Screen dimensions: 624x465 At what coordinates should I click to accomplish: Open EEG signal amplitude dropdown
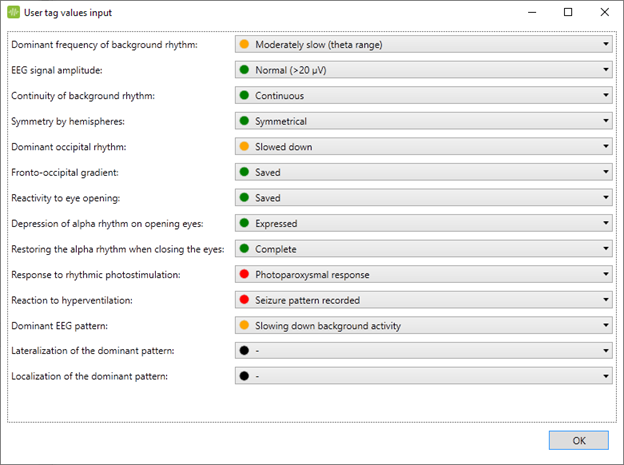coord(423,70)
